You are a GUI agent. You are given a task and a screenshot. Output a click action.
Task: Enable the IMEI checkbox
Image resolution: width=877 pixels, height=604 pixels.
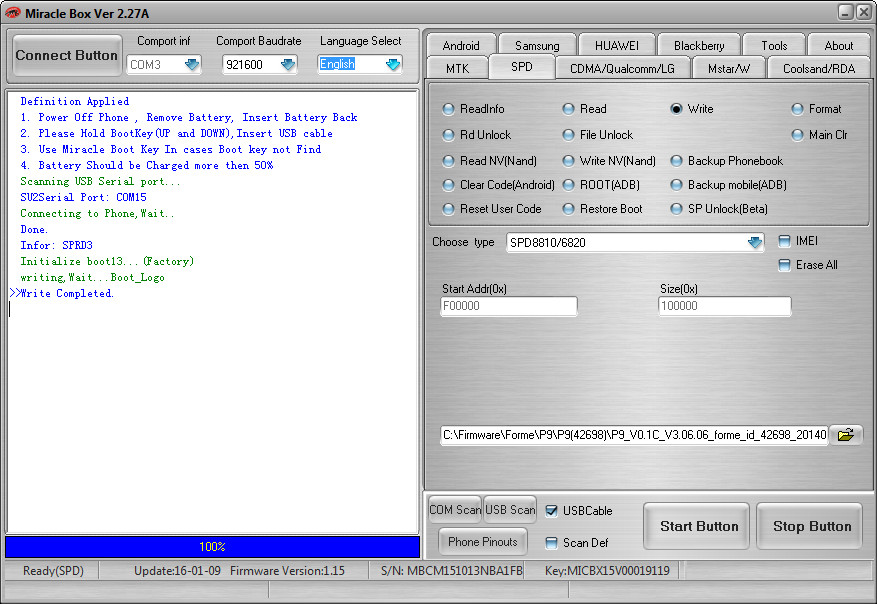tap(785, 241)
